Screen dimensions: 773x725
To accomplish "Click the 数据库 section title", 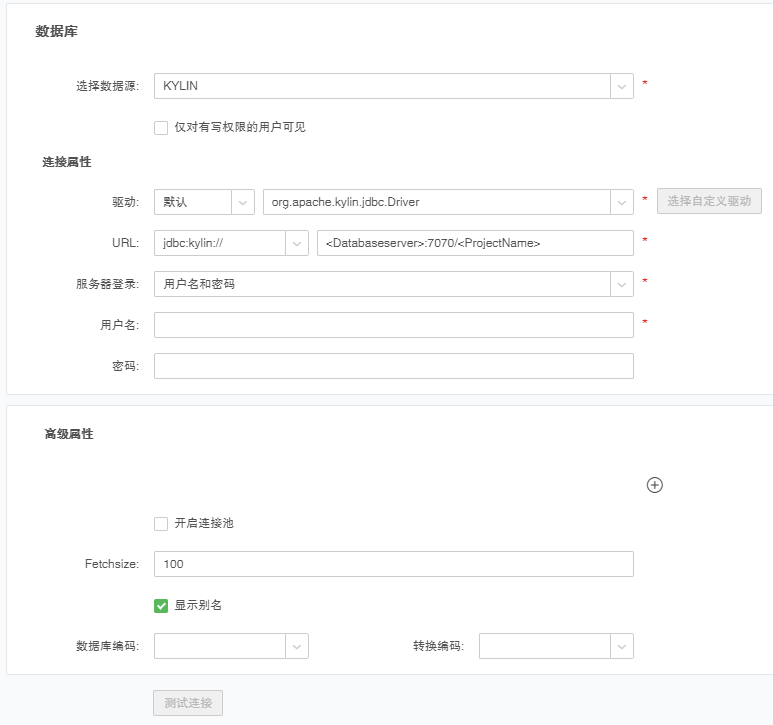I will pos(56,32).
